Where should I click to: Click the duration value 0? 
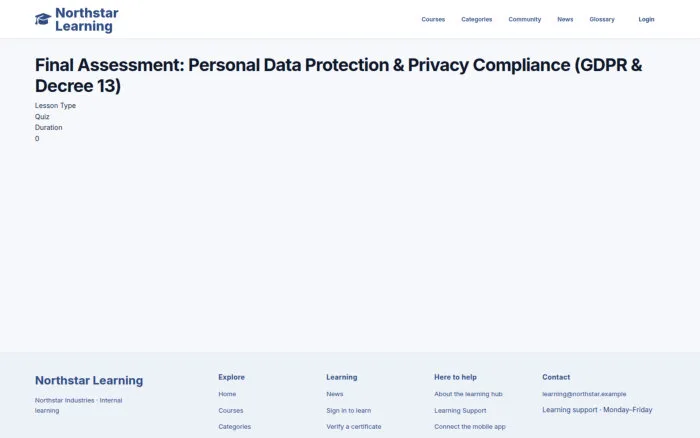point(37,138)
